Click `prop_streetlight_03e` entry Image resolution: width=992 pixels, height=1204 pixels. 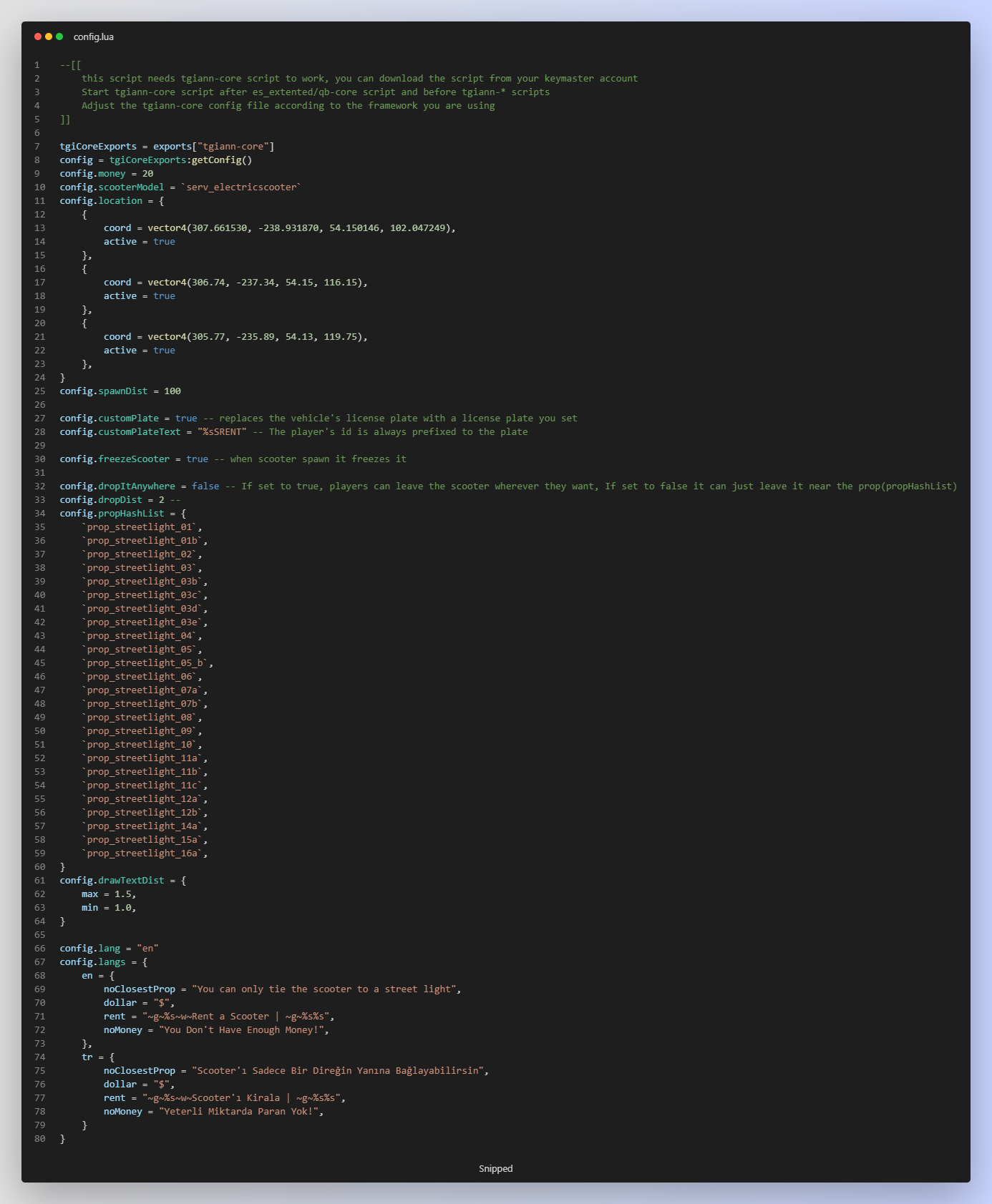pyautogui.click(x=145, y=622)
